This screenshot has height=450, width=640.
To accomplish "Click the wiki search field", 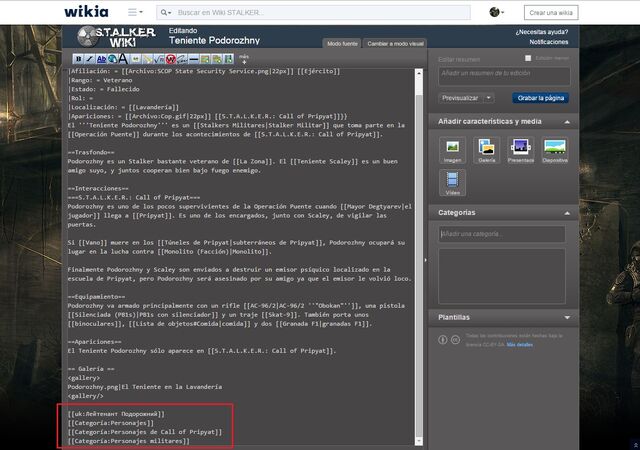I will coord(313,13).
